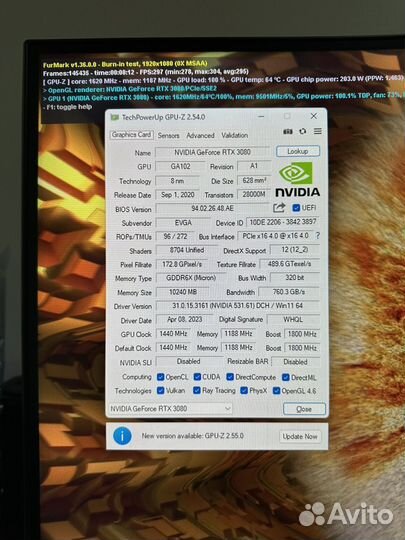
Task: Click the NVIDIA logo
Action: 298,179
